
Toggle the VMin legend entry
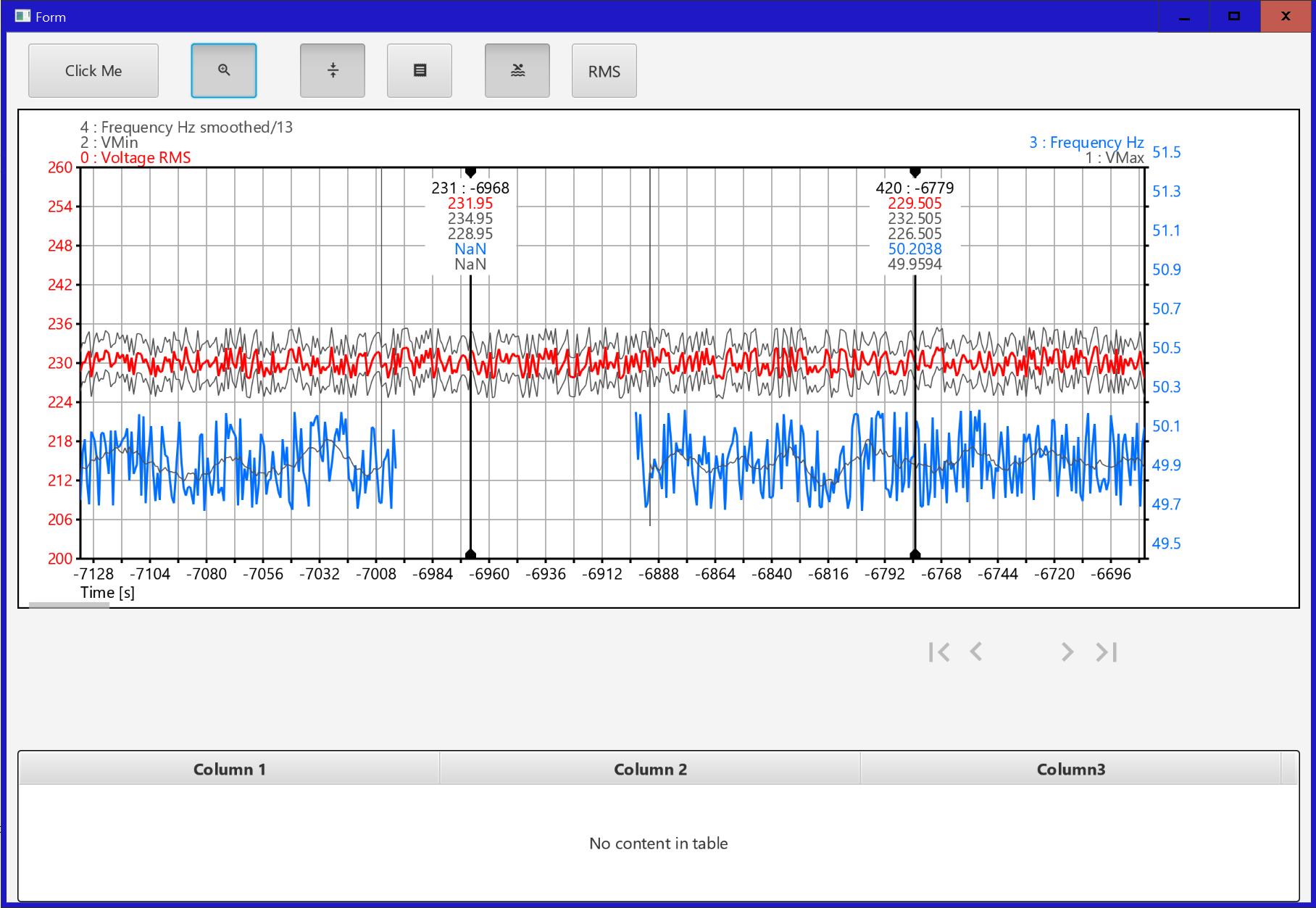click(x=109, y=142)
